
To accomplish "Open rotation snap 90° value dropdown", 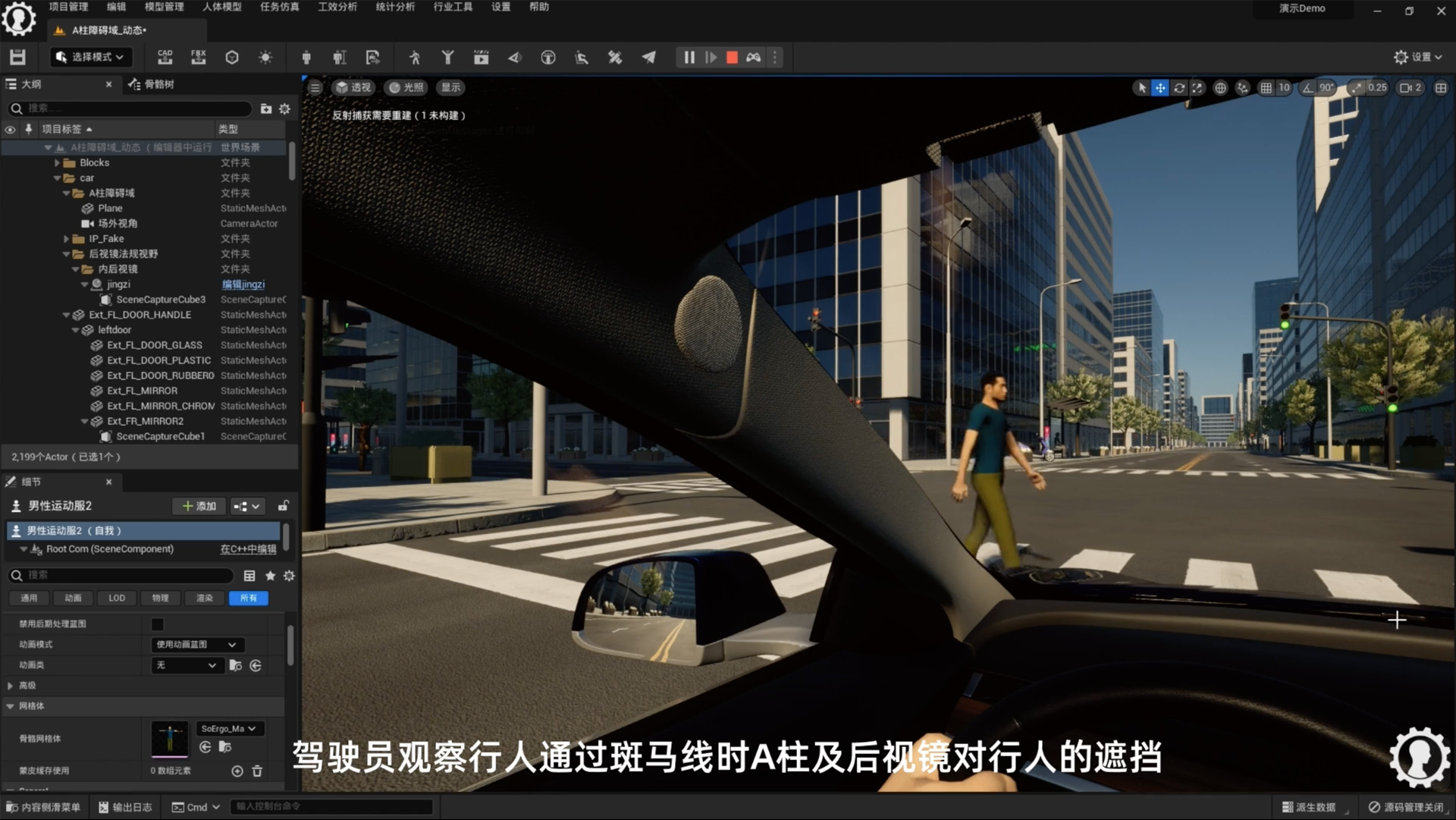I will [x=1327, y=88].
